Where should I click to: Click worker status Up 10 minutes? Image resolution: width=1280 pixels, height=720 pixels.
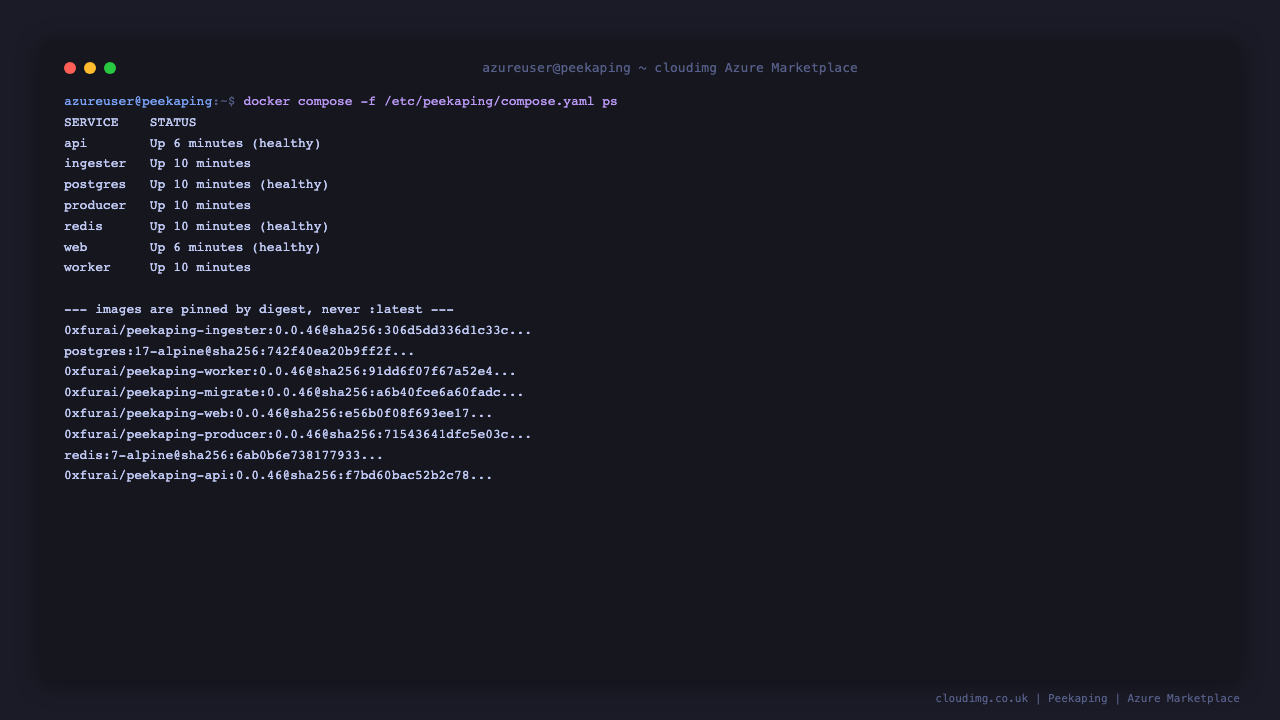200,267
